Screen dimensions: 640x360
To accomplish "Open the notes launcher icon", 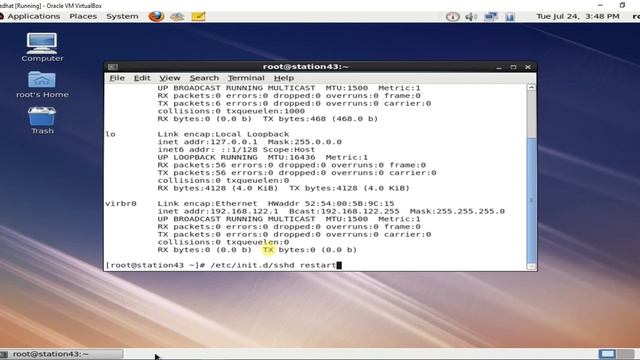I will [198, 17].
